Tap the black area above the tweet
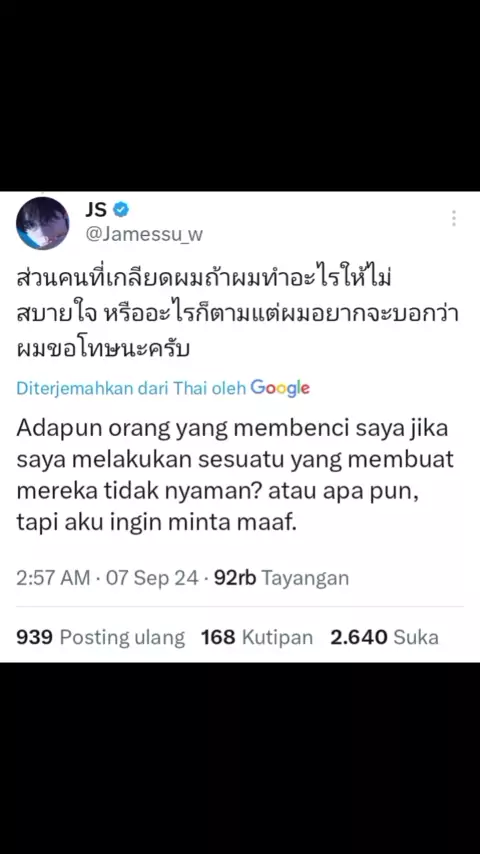The width and height of the screenshot is (480, 854). (x=240, y=95)
